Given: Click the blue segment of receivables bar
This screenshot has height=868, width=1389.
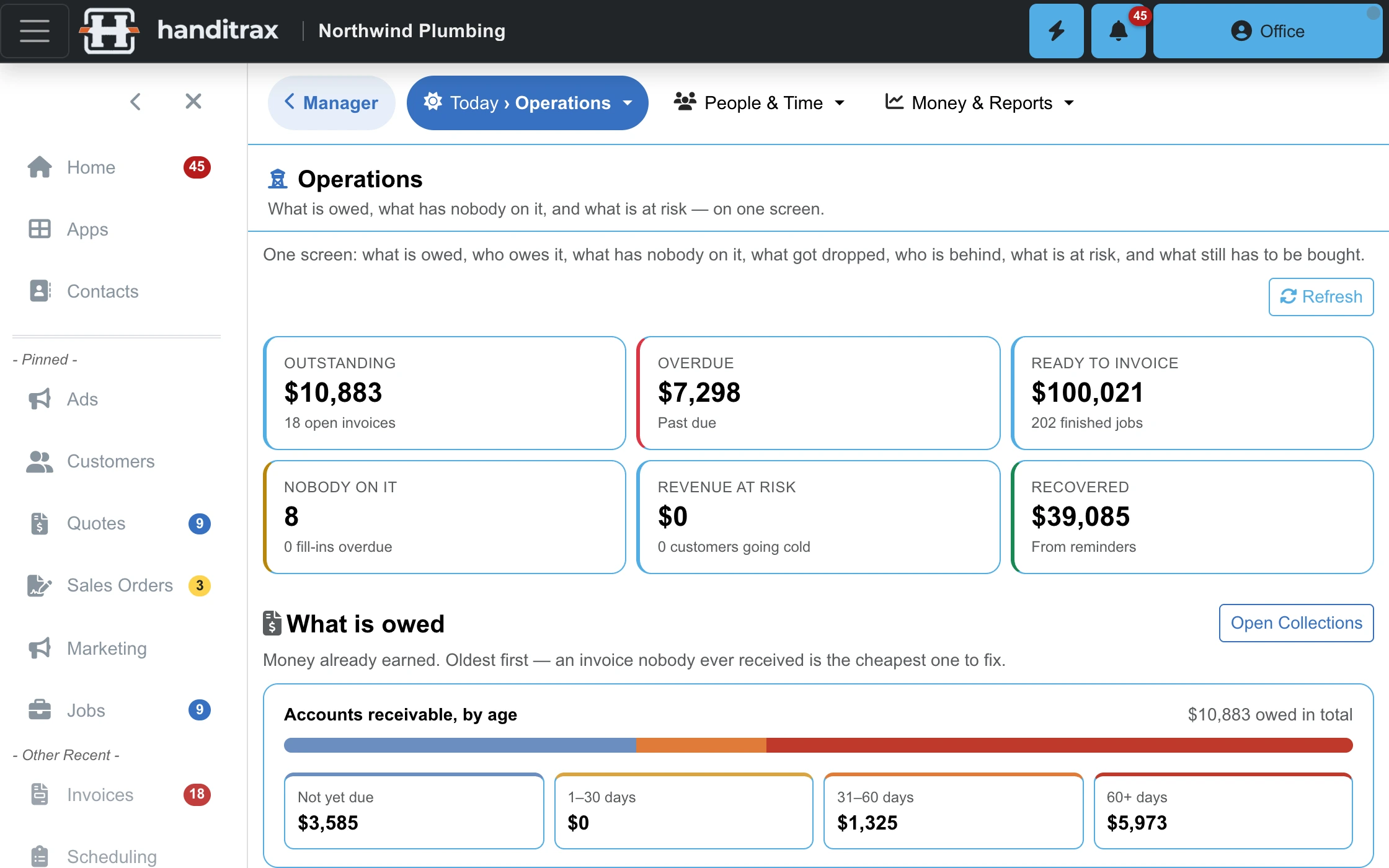Looking at the screenshot, I should tap(460, 745).
